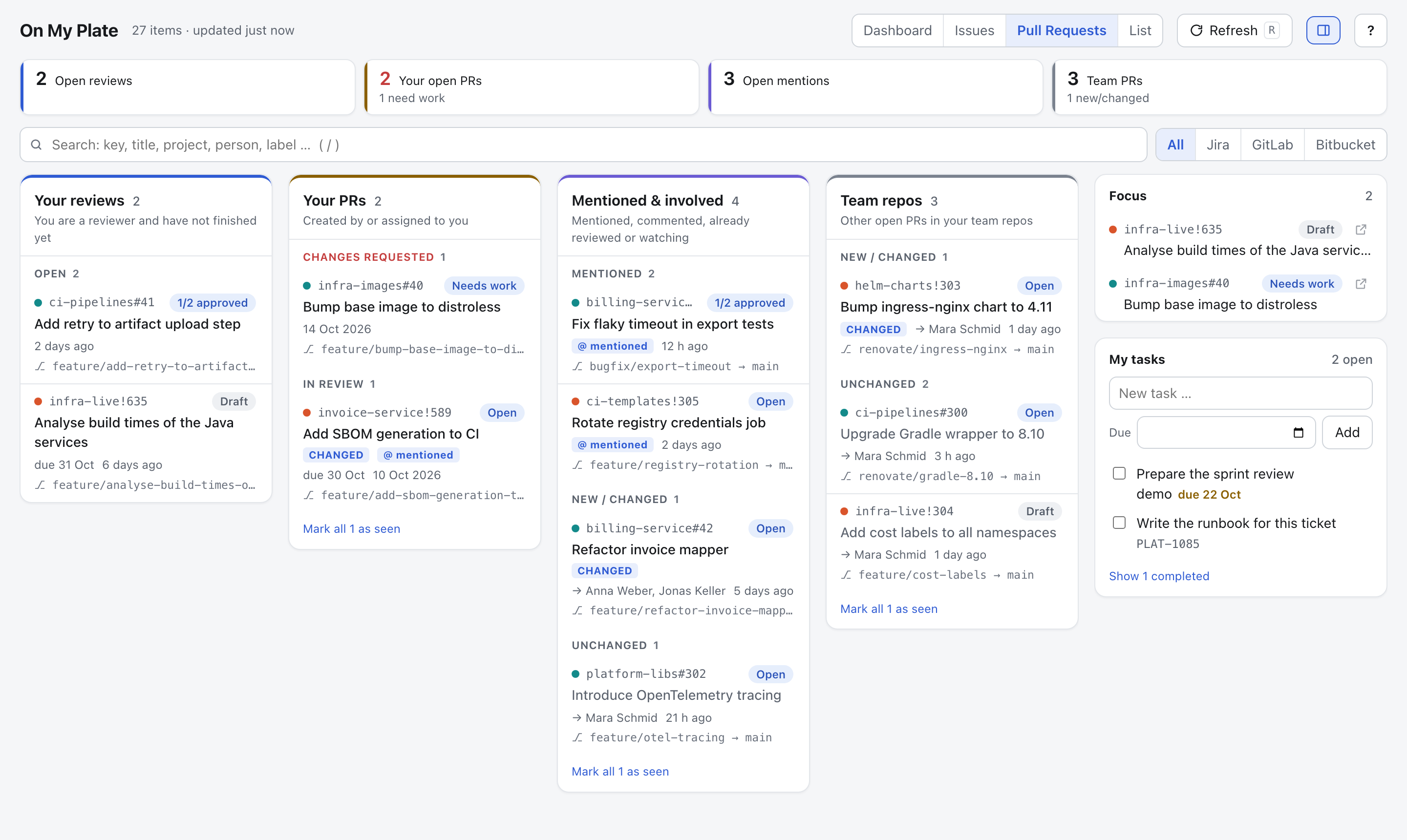The image size is (1407, 840).
Task: Open the help question mark button
Action: (x=1370, y=31)
